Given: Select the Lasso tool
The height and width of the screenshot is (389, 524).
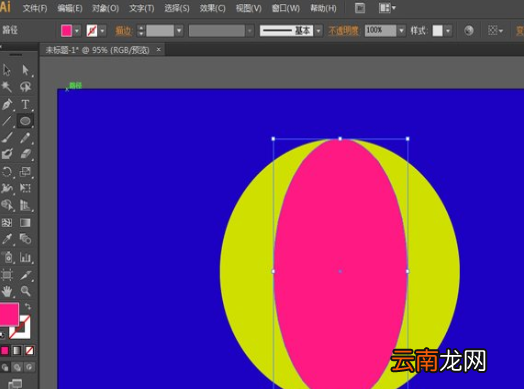Looking at the screenshot, I should click(25, 87).
